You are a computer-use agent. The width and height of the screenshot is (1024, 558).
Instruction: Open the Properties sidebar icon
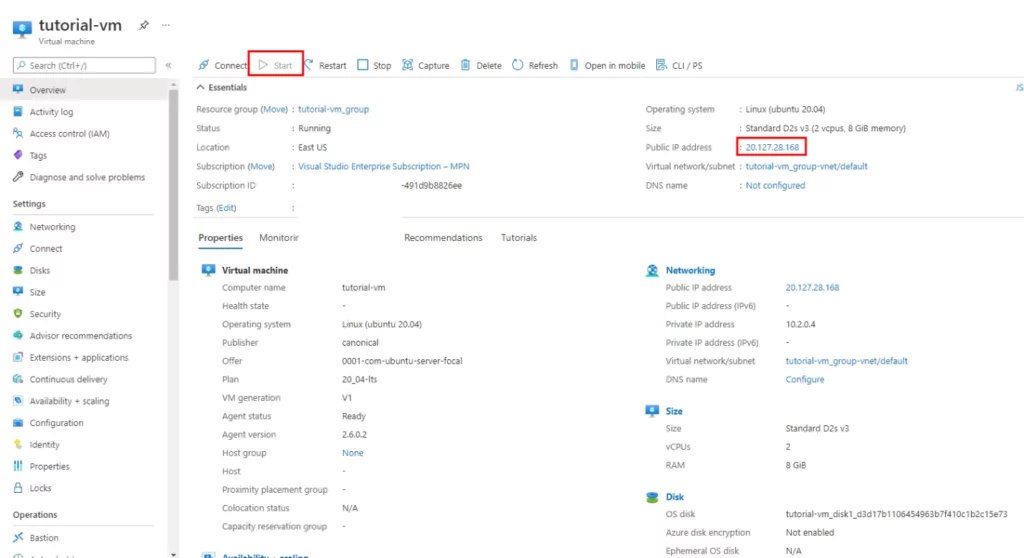[x=18, y=466]
